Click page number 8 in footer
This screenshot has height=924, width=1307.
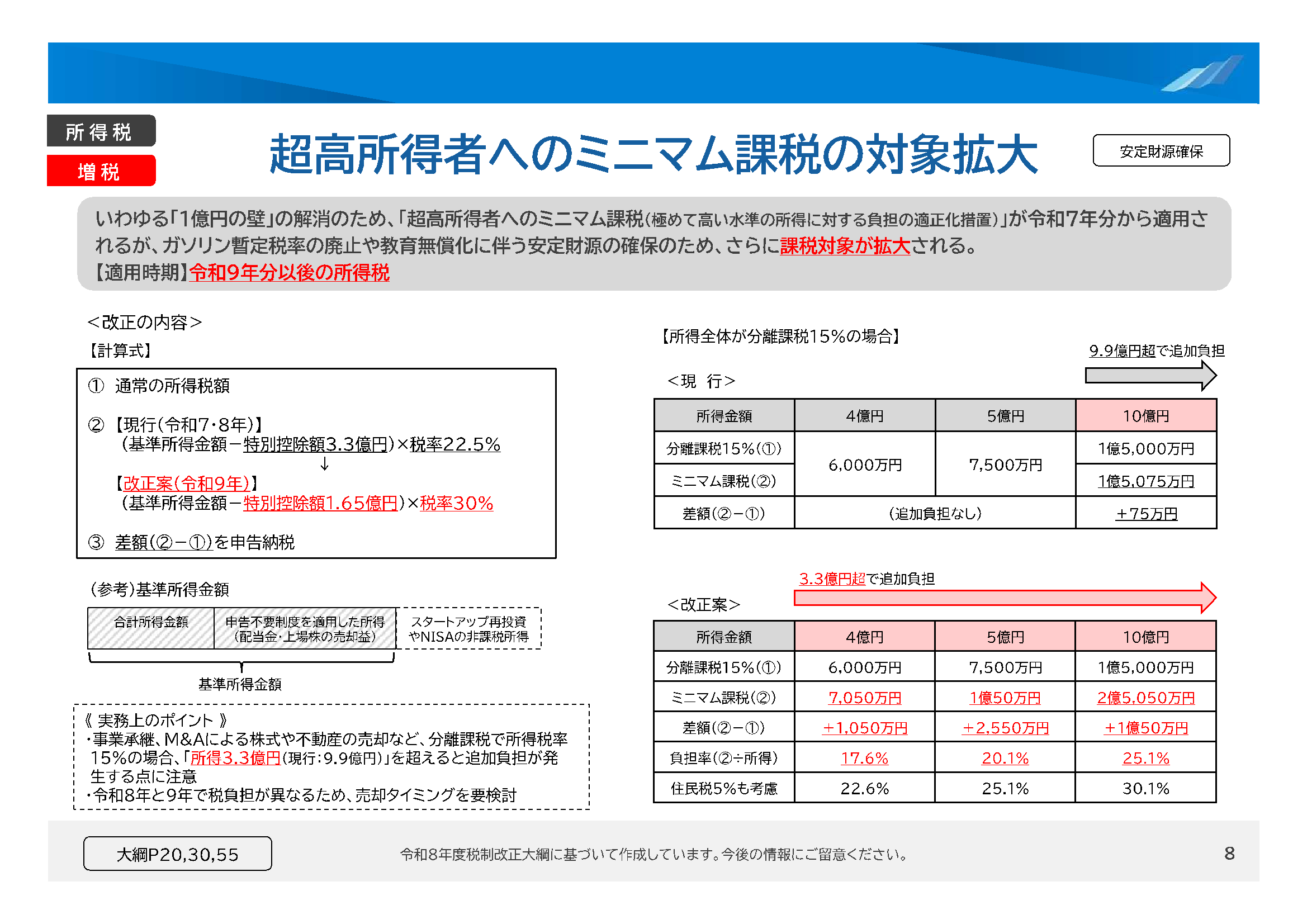click(x=1229, y=853)
